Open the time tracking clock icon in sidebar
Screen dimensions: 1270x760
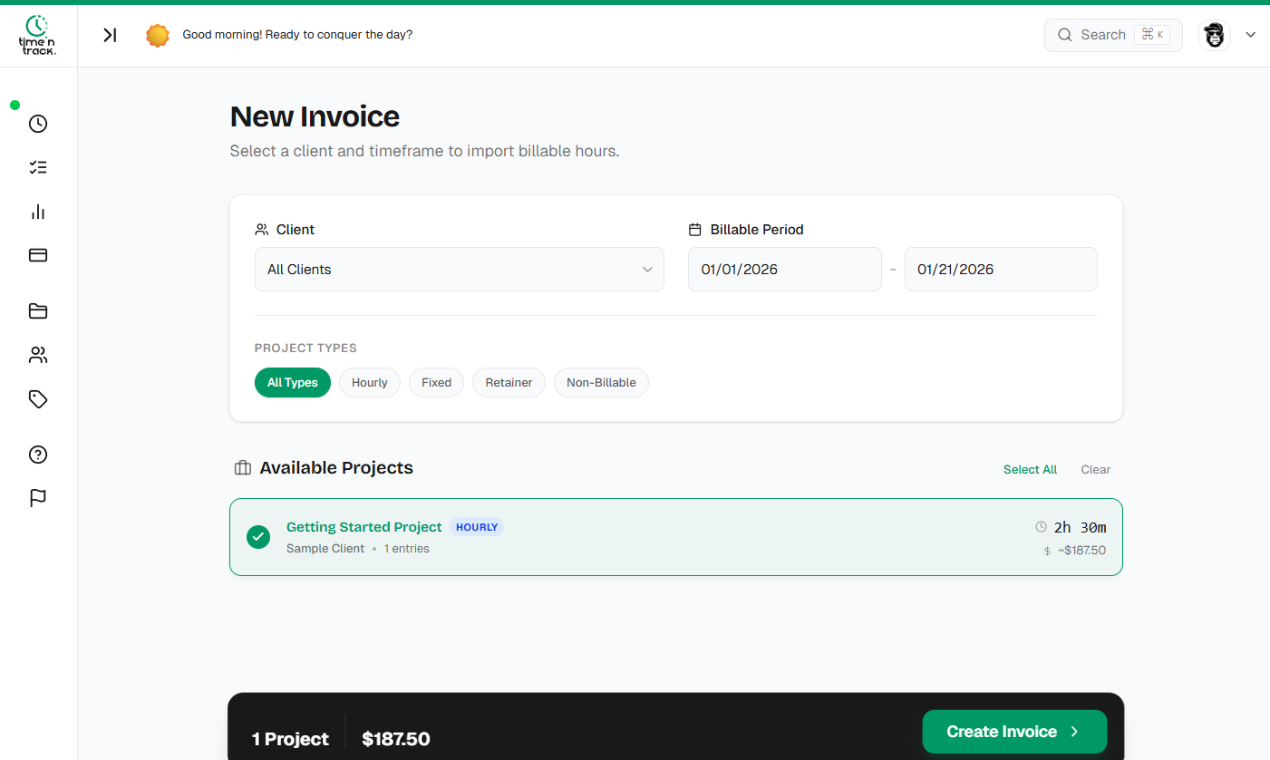[x=37, y=123]
